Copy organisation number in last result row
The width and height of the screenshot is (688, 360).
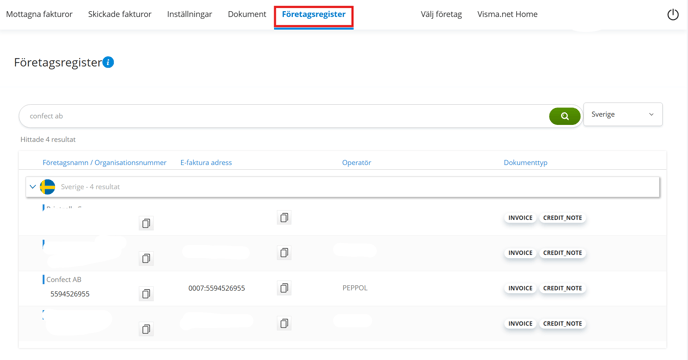click(x=146, y=329)
